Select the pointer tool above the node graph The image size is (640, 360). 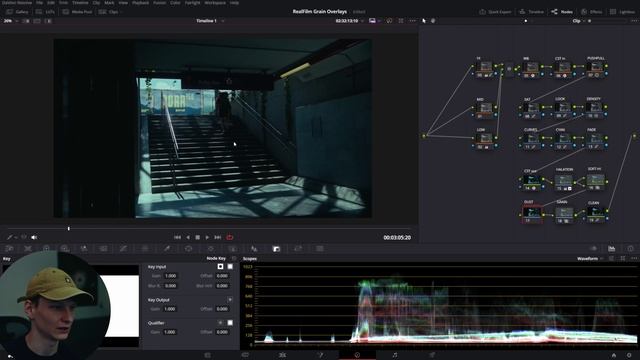tap(424, 21)
